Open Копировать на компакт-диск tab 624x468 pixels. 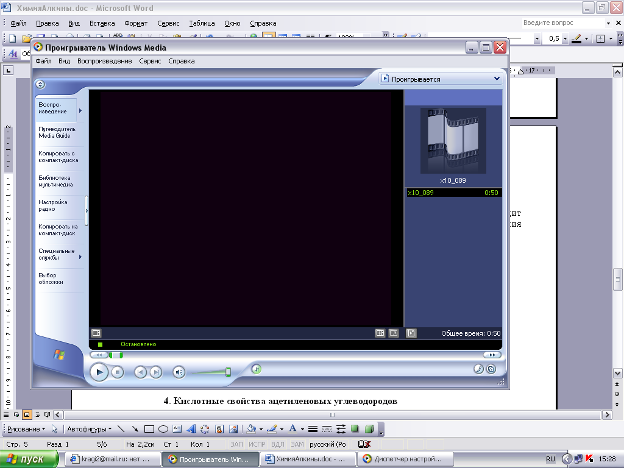click(58, 230)
